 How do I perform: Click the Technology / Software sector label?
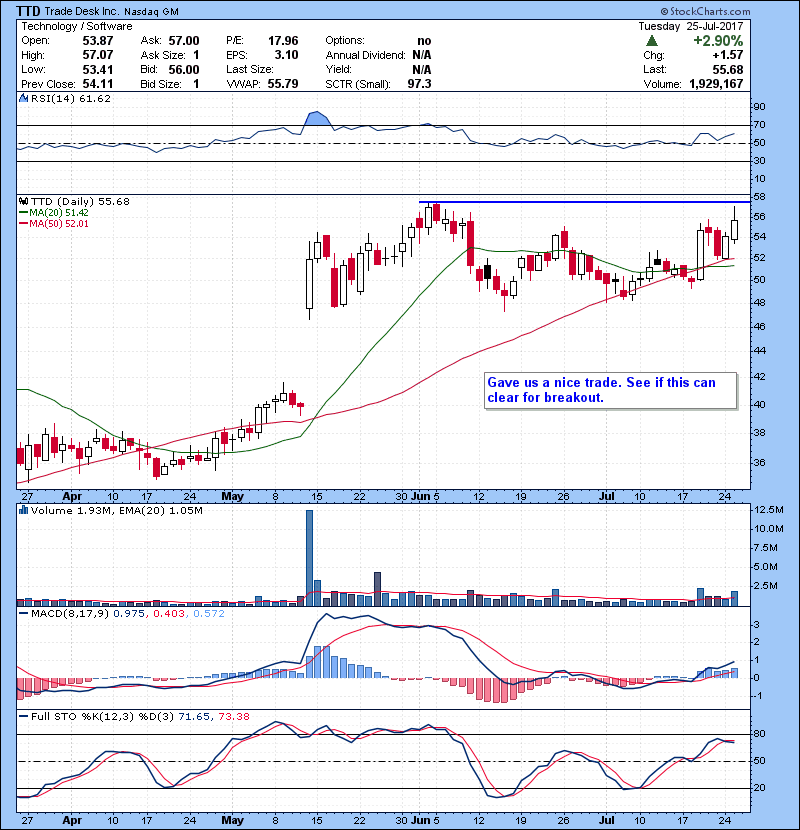pyautogui.click(x=77, y=26)
